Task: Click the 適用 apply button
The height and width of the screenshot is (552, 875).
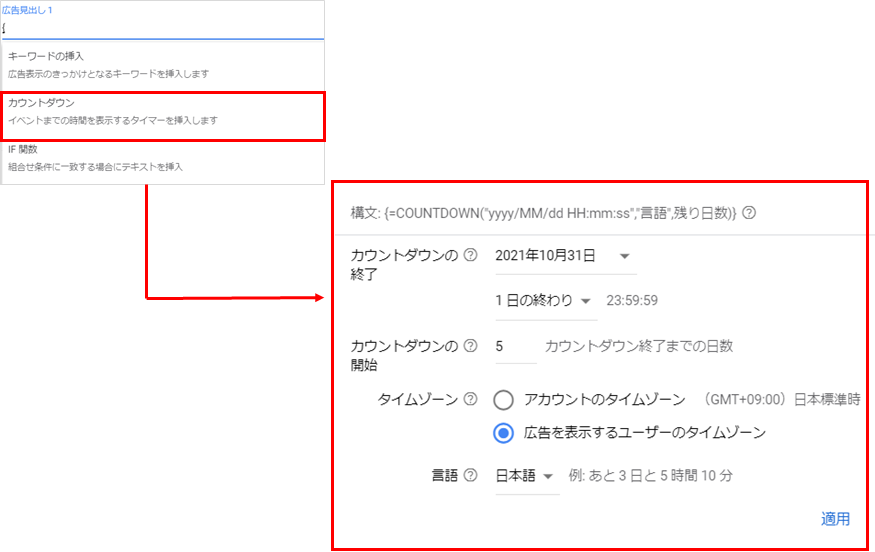Action: point(835,518)
